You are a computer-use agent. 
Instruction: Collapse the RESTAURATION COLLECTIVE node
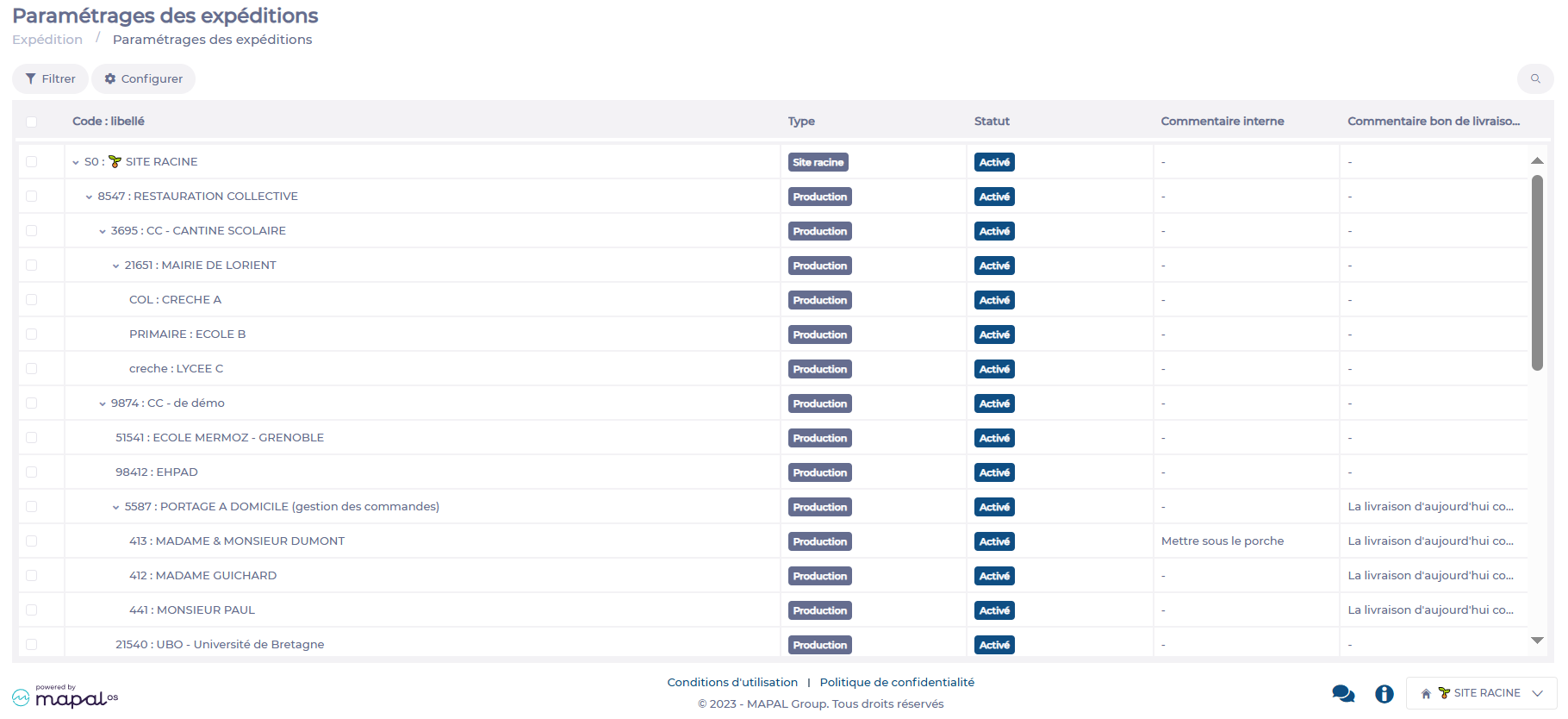pos(89,197)
